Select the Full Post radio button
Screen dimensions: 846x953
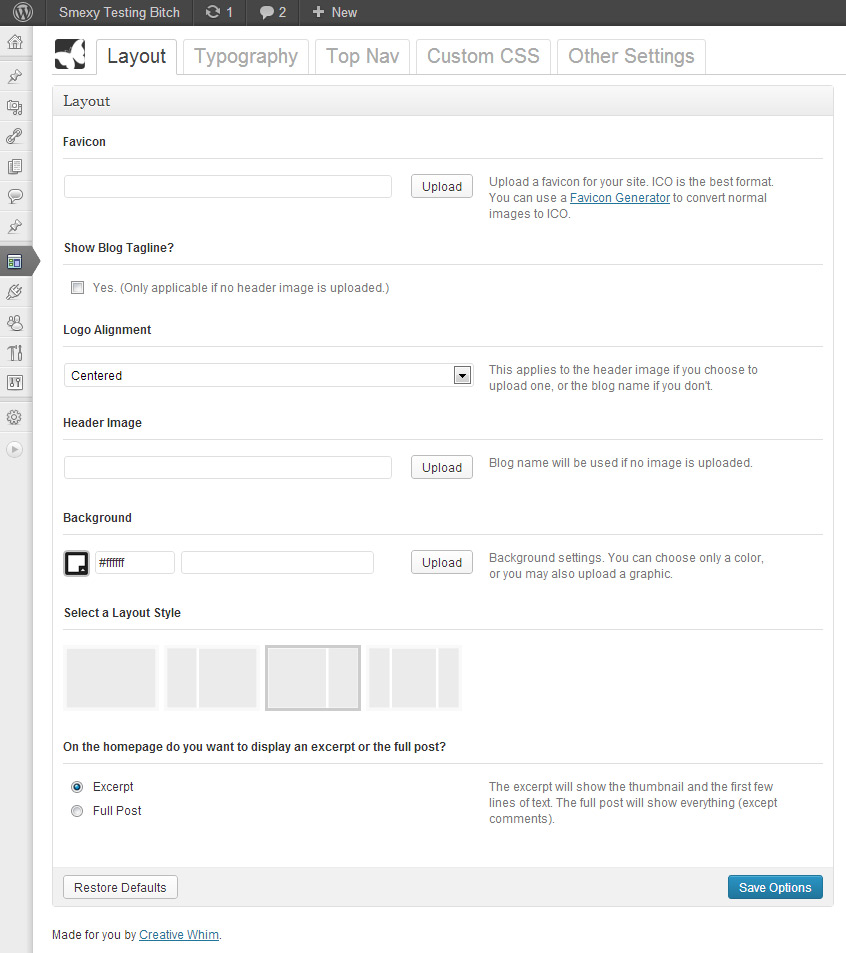77,811
